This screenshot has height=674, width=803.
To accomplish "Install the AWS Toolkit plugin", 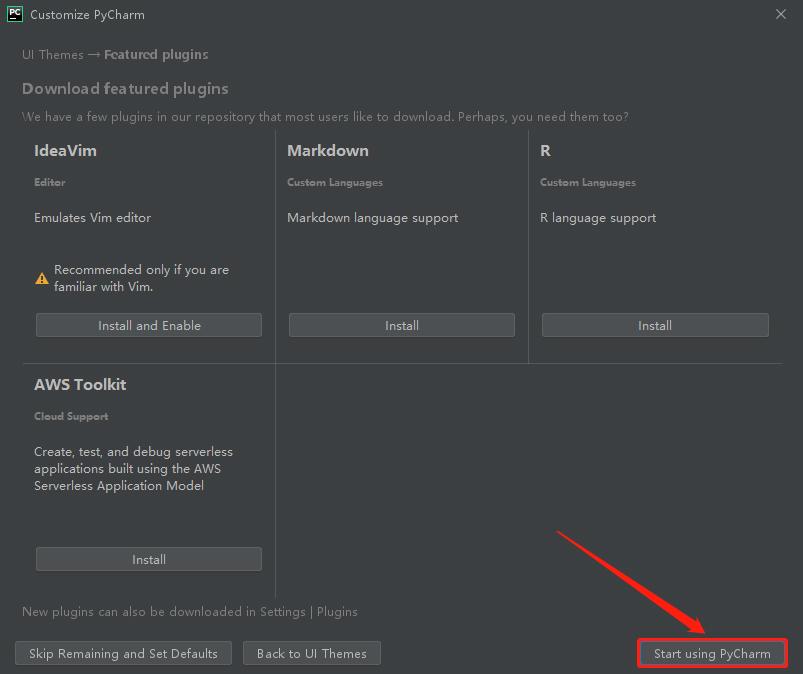I will point(148,558).
